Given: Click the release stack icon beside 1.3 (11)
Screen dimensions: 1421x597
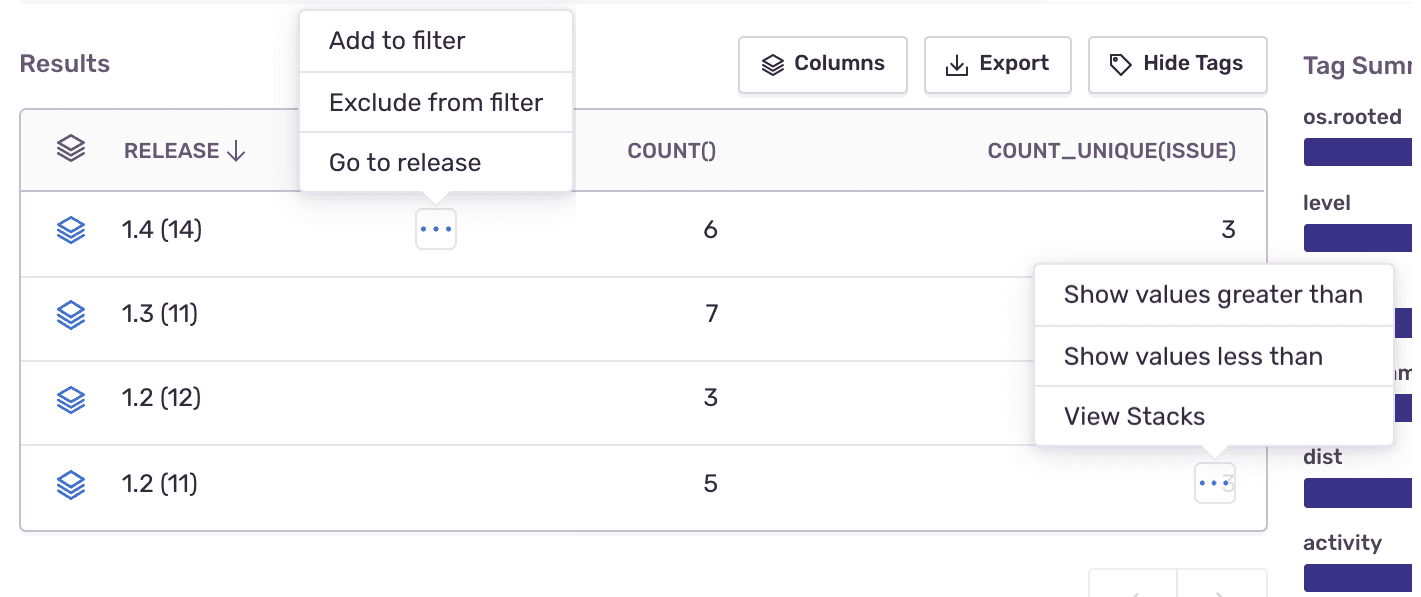Looking at the screenshot, I should pos(70,313).
